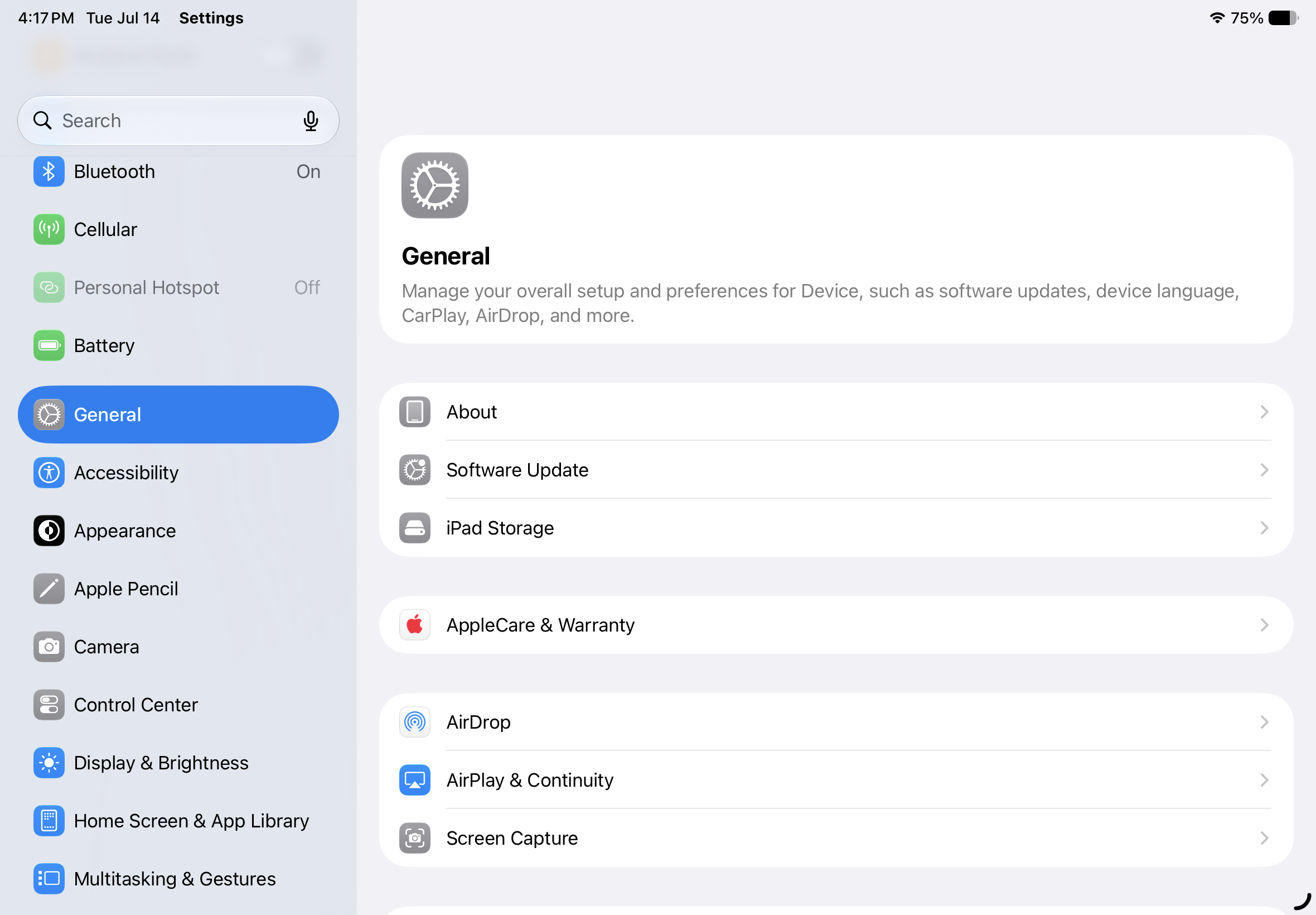The height and width of the screenshot is (915, 1316).
Task: Expand the iPad Storage row chevron
Action: (1264, 527)
